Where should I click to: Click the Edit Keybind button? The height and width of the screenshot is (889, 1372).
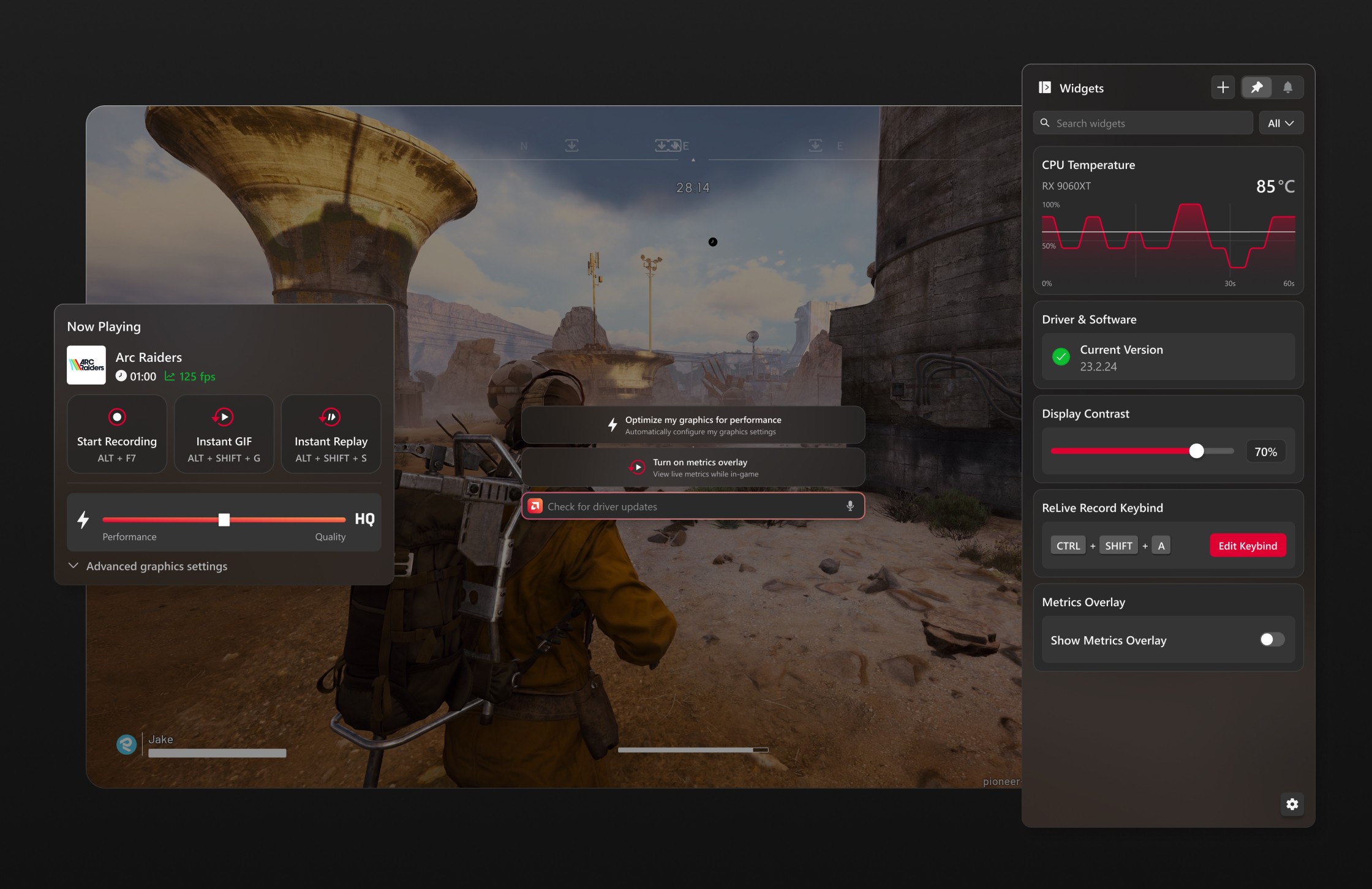pos(1247,546)
